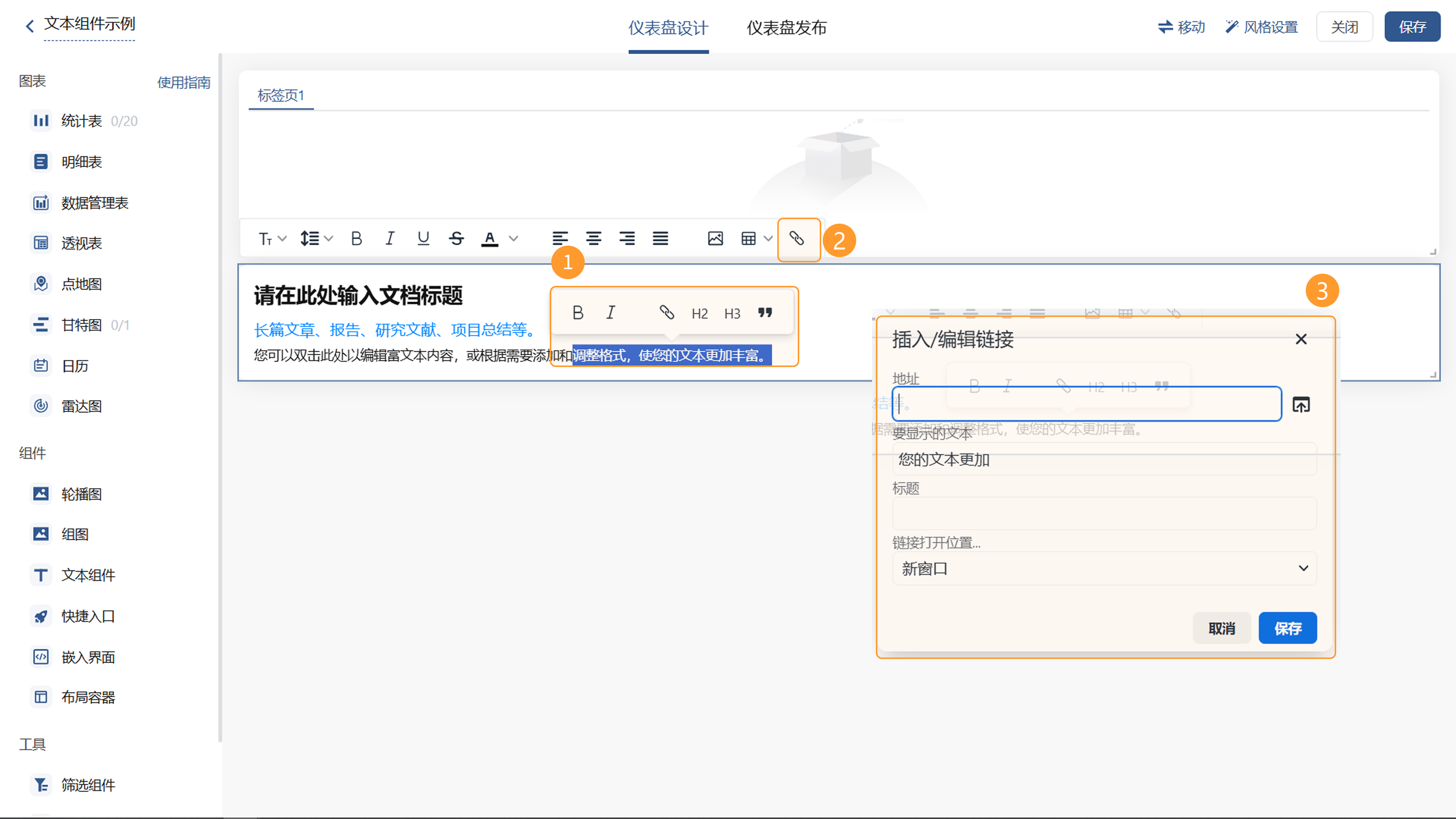Insert table via toolbar icon
The width and height of the screenshot is (1456, 819).
(x=748, y=238)
